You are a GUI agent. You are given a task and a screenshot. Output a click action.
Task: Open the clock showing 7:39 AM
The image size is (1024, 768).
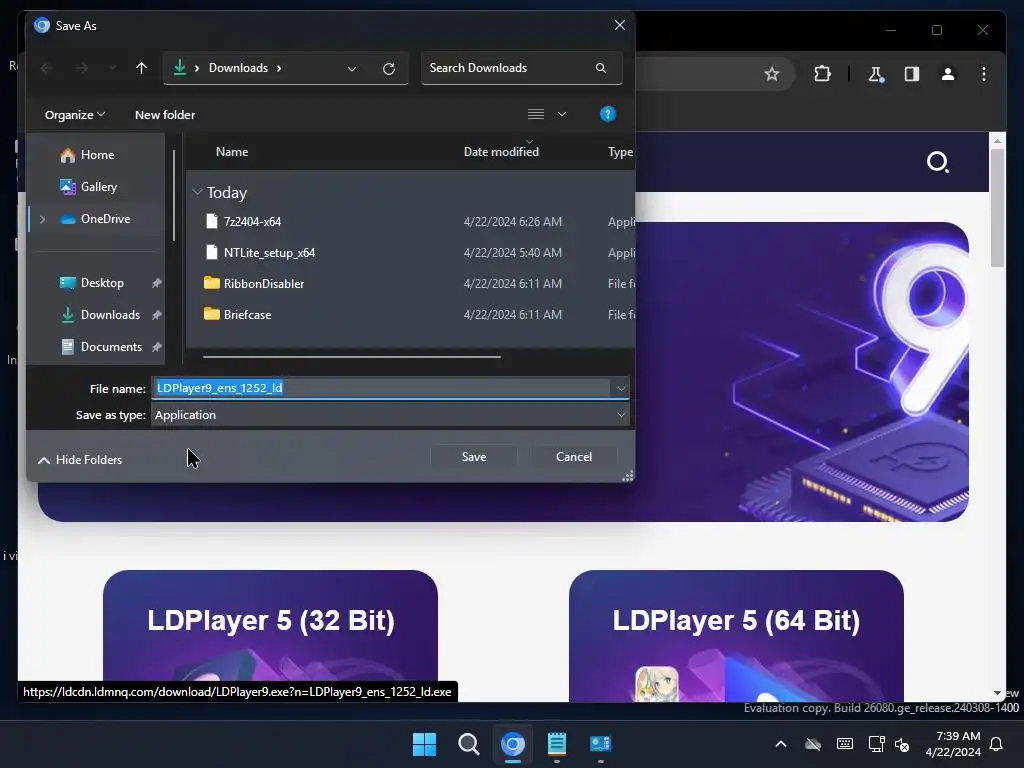point(953,744)
